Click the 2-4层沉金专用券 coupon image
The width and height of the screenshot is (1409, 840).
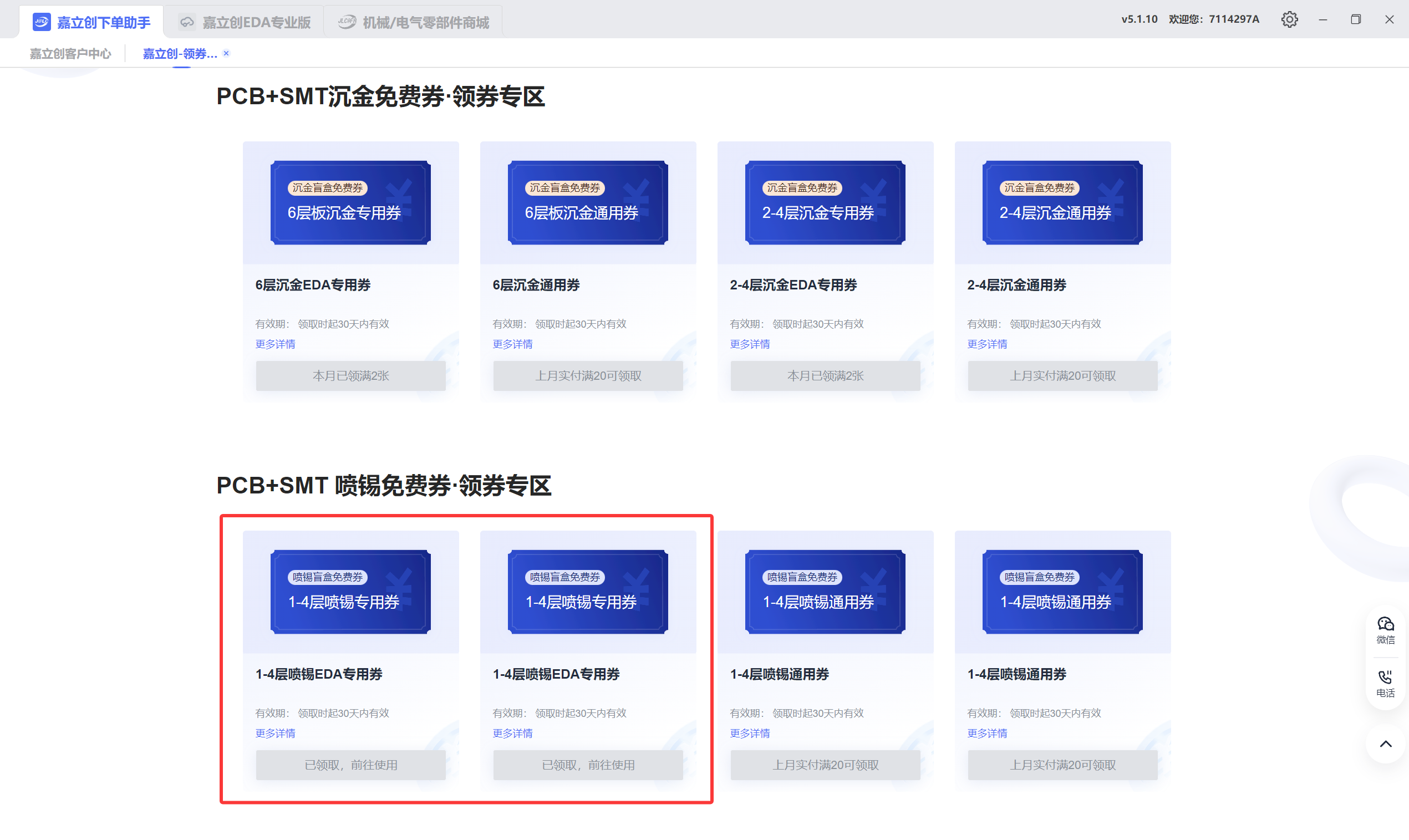pyautogui.click(x=825, y=202)
